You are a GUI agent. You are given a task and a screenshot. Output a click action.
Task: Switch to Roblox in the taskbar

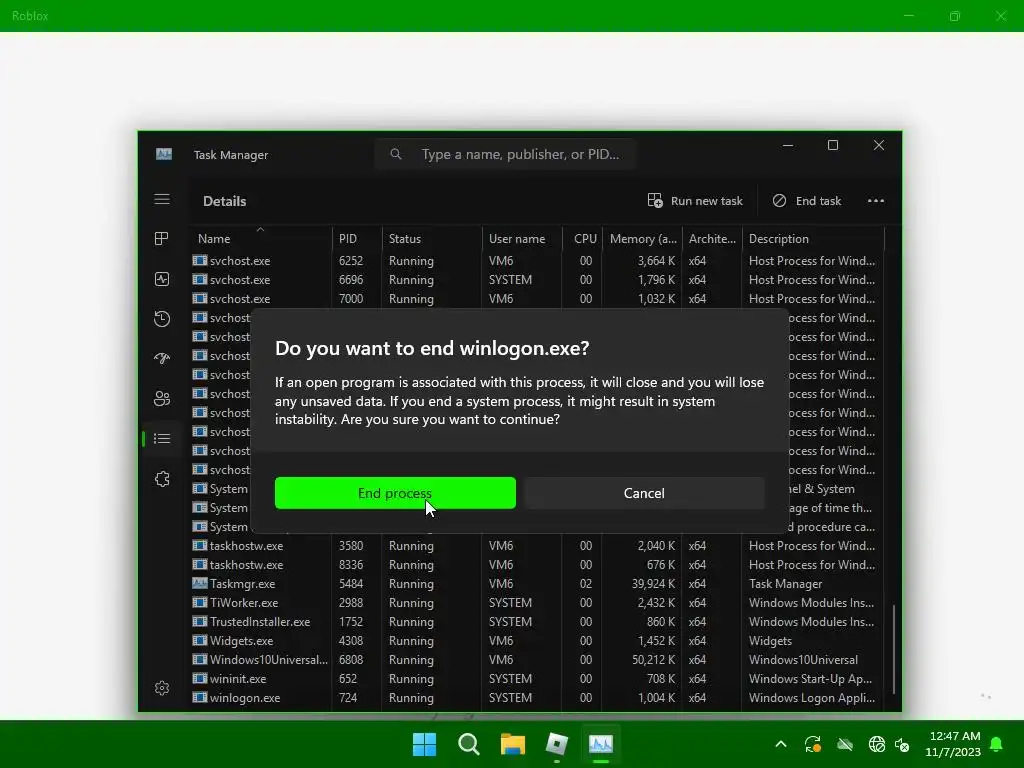[x=557, y=744]
